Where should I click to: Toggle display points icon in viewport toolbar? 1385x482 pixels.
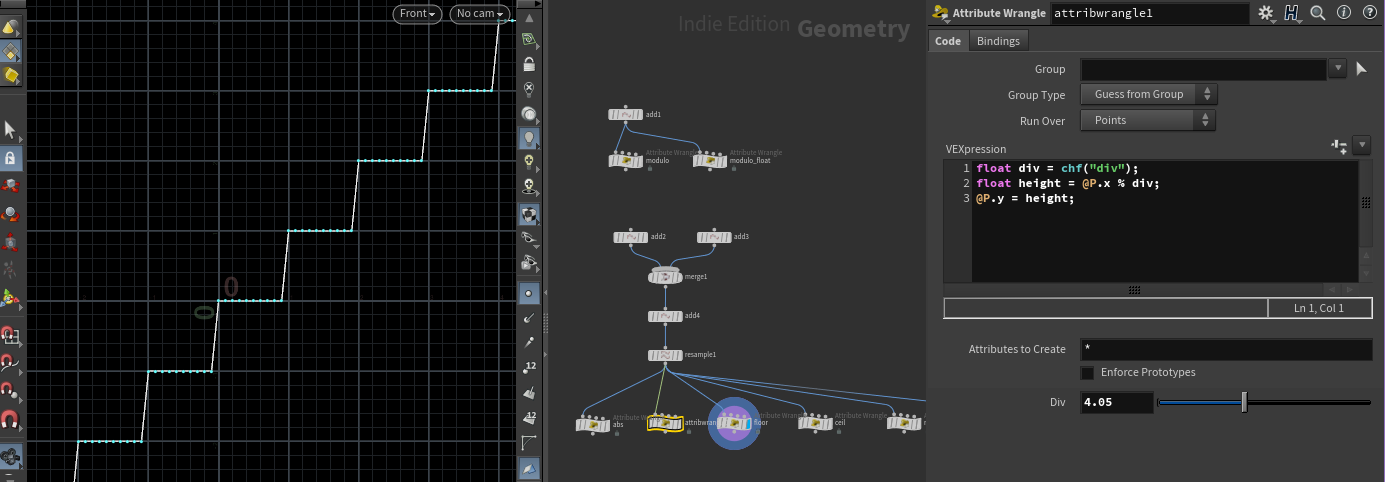[x=529, y=293]
